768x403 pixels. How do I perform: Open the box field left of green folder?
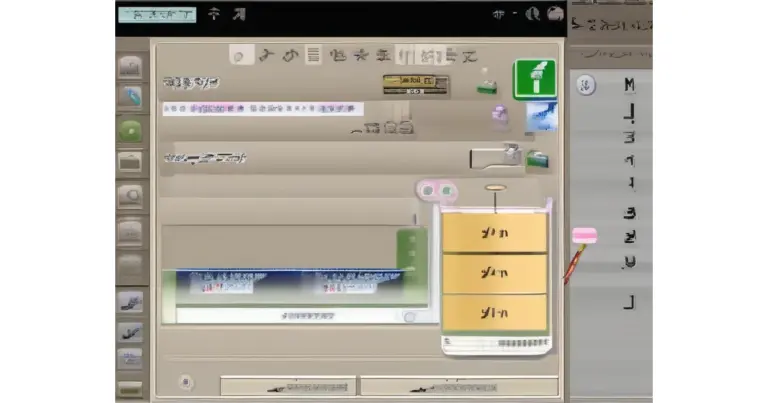pos(495,157)
